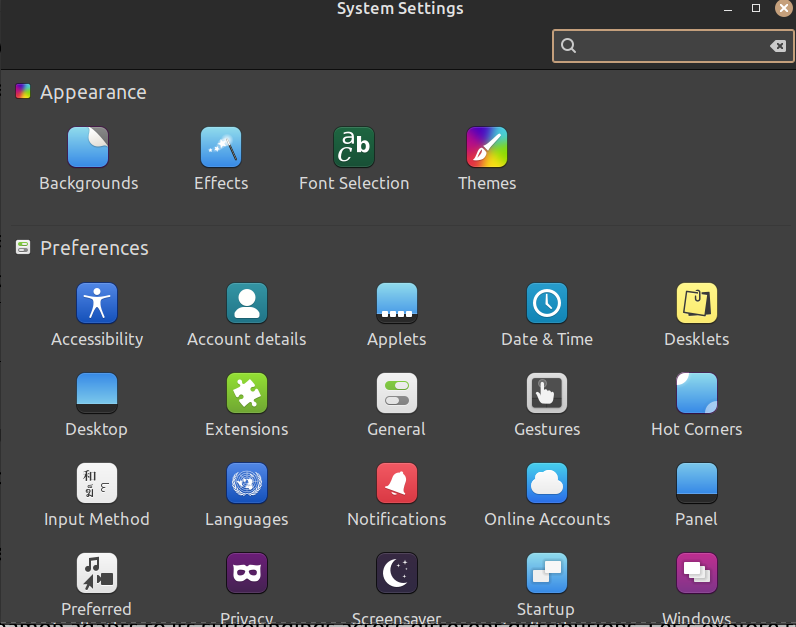Image resolution: width=796 pixels, height=627 pixels.
Task: Open General settings toggle icon
Action: coord(397,394)
